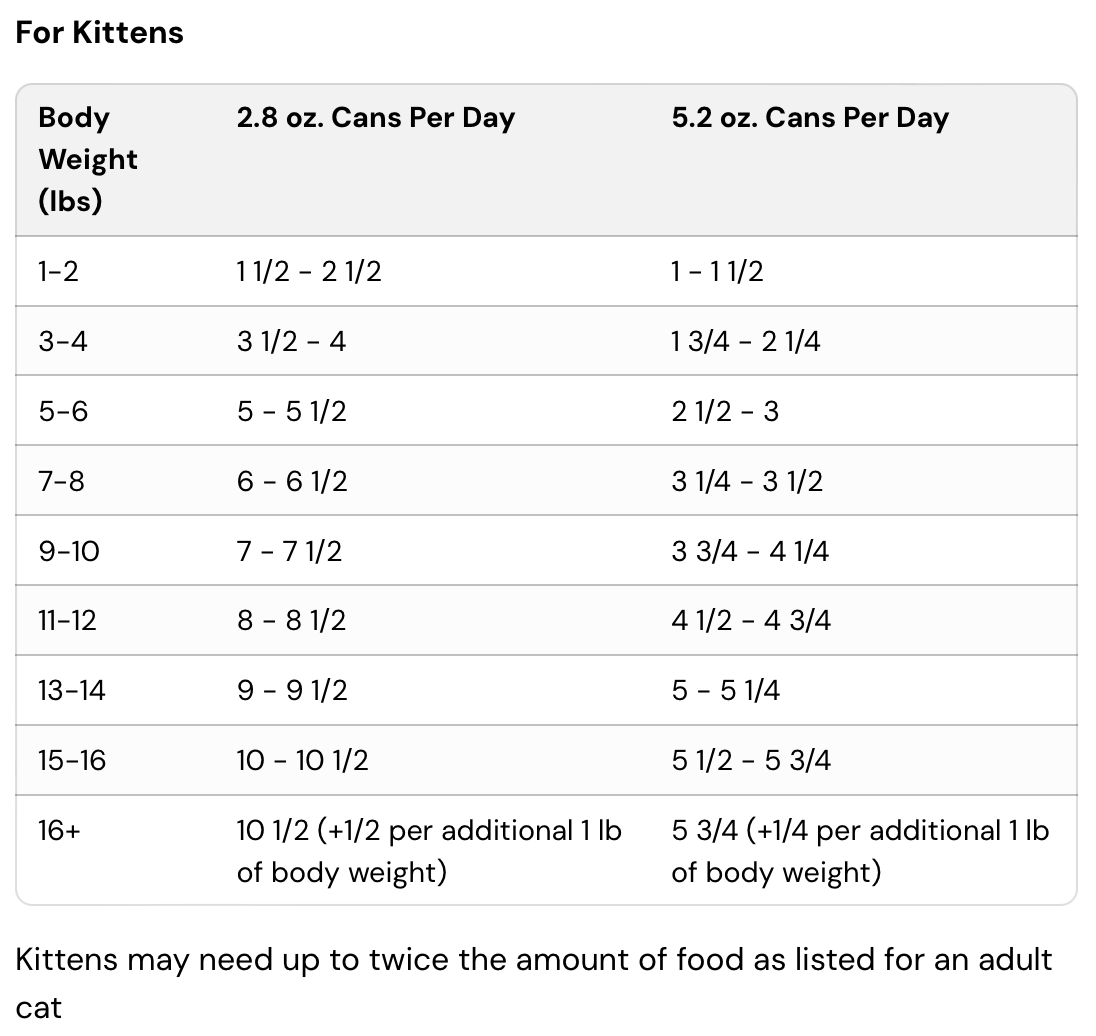Click the "7 - 7 1/2" cell
This screenshot has height=1036, width=1096.
290,551
